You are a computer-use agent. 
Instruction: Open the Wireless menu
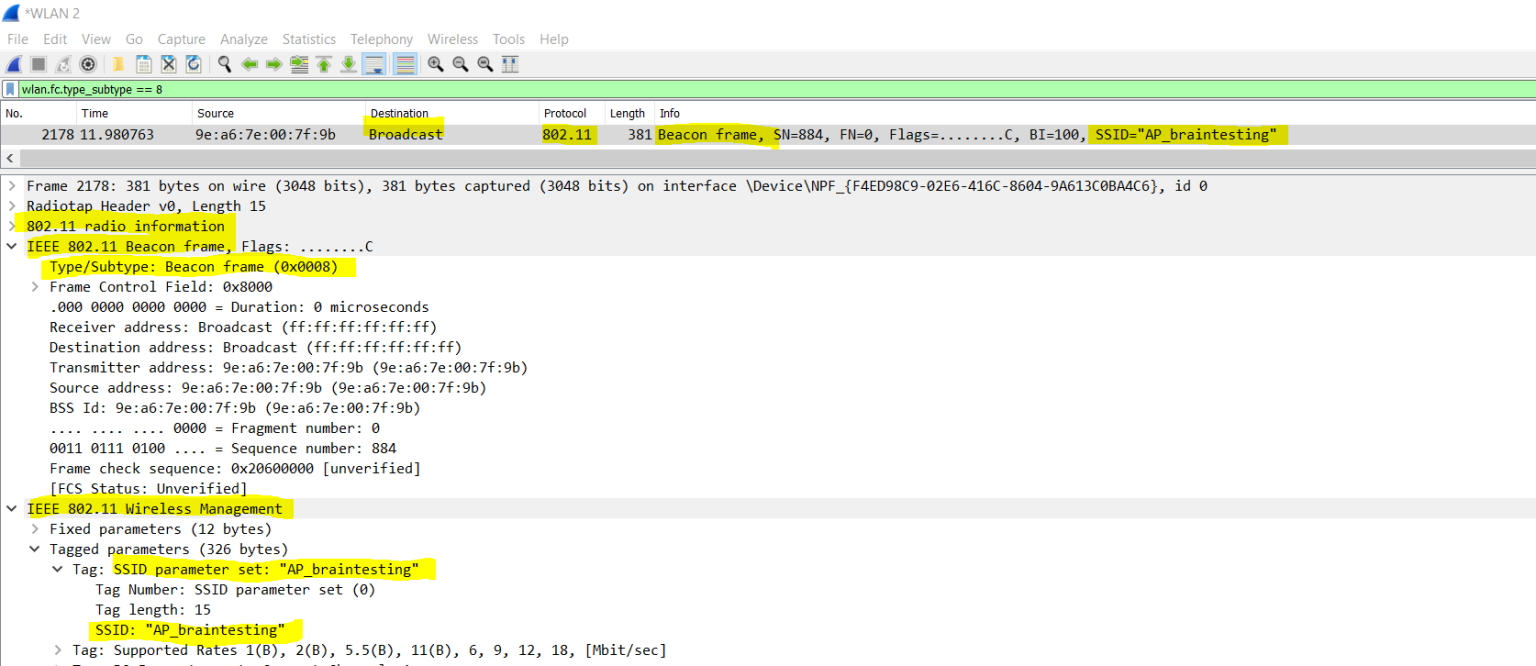coord(452,39)
